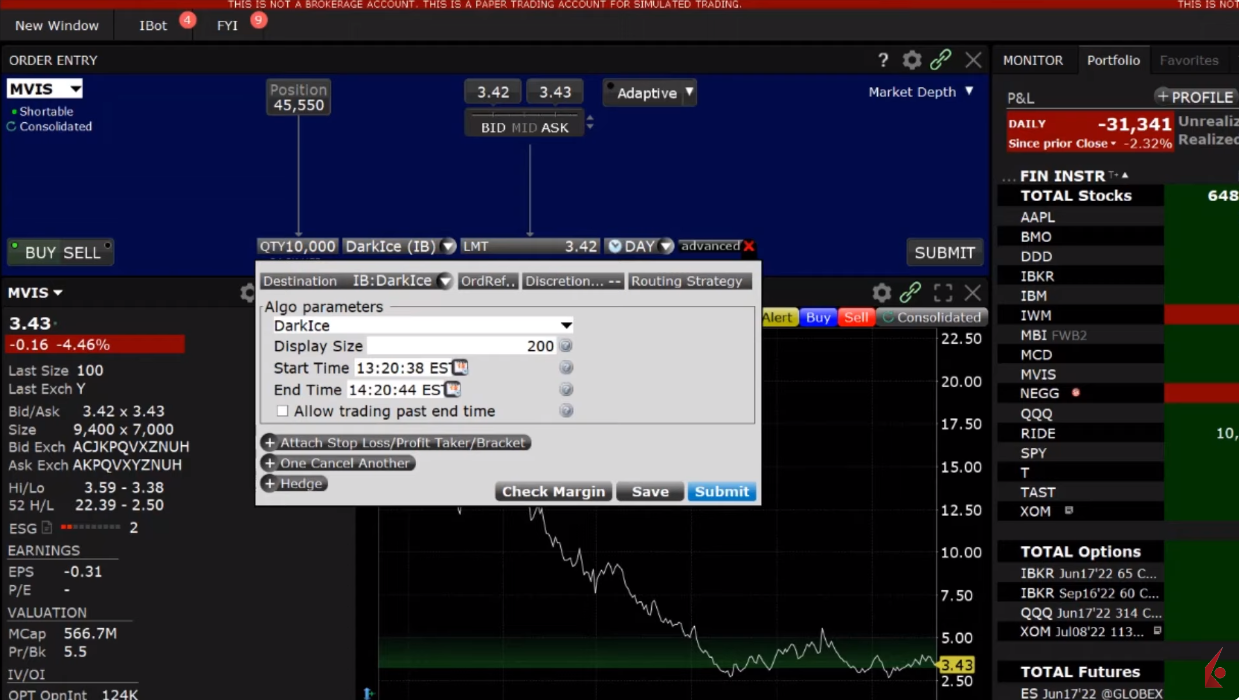Open chart panel settings gear
This screenshot has height=700, width=1239.
(x=881, y=293)
